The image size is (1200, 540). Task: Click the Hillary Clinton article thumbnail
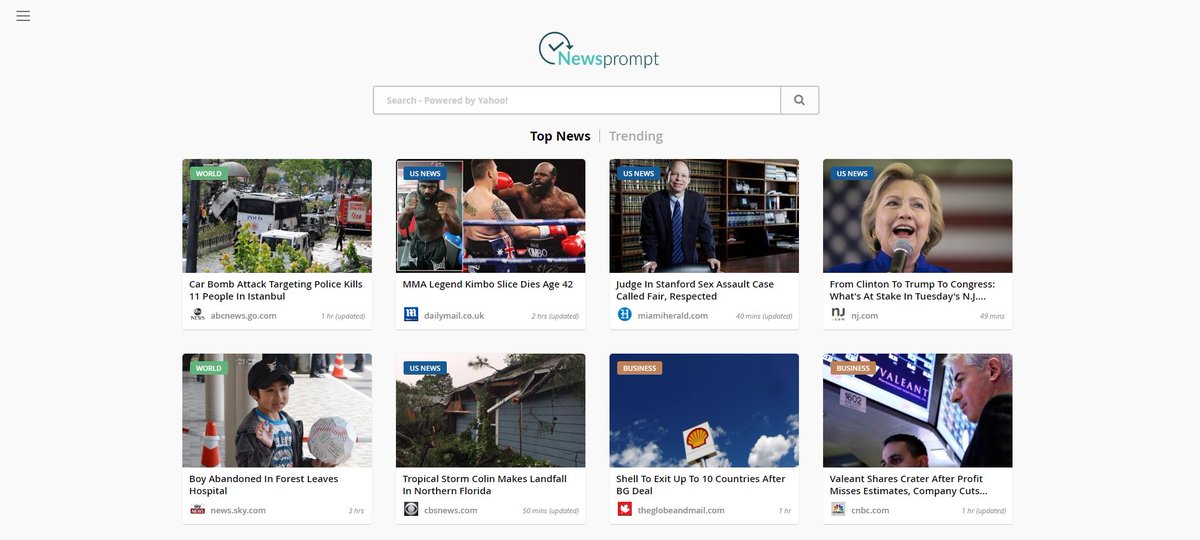click(917, 216)
